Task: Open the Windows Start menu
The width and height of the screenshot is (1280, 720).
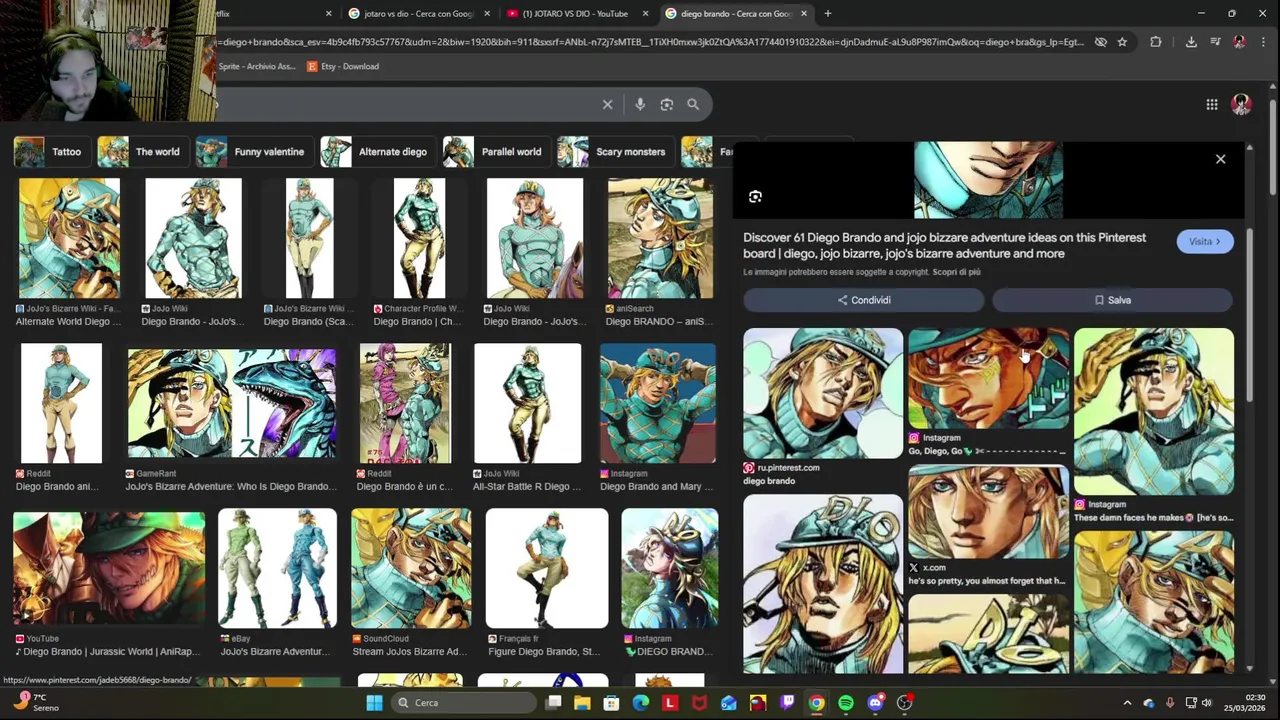Action: tap(374, 703)
